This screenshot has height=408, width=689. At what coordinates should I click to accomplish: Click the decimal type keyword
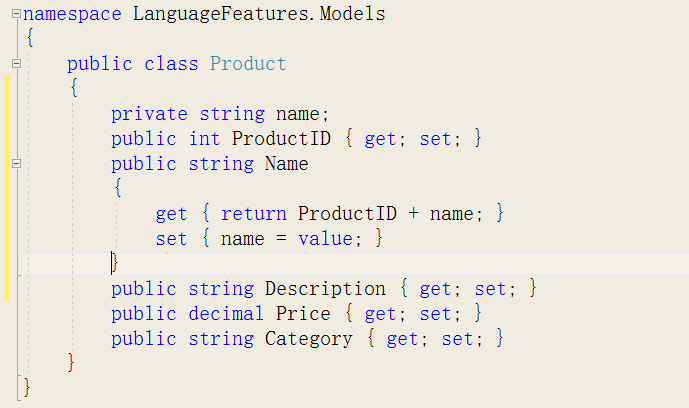click(x=226, y=314)
